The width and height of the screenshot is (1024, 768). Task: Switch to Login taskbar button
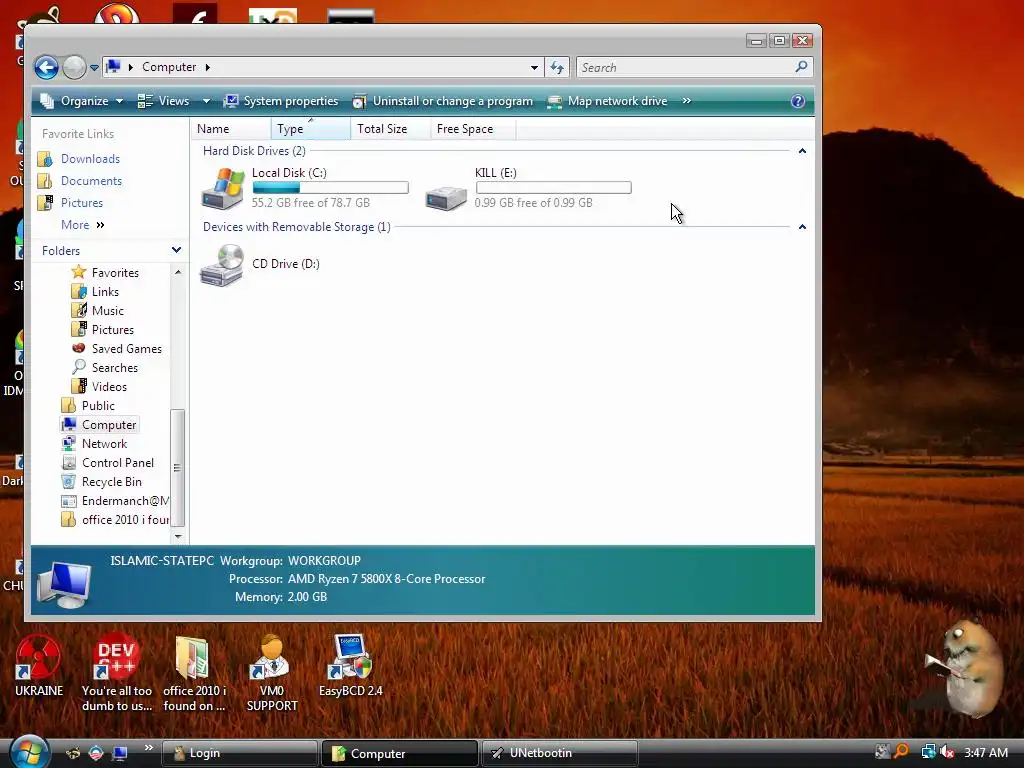[239, 754]
